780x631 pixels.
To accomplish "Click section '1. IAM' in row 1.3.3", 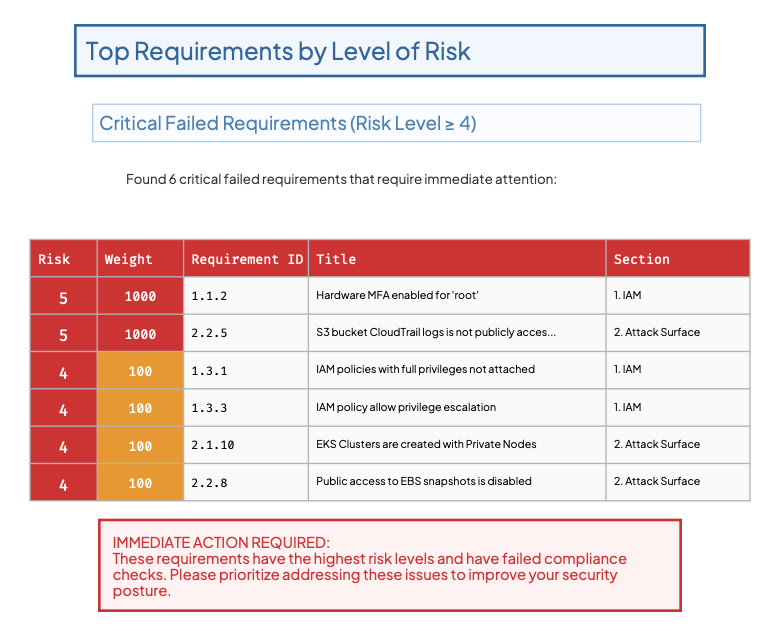I will 627,407.
